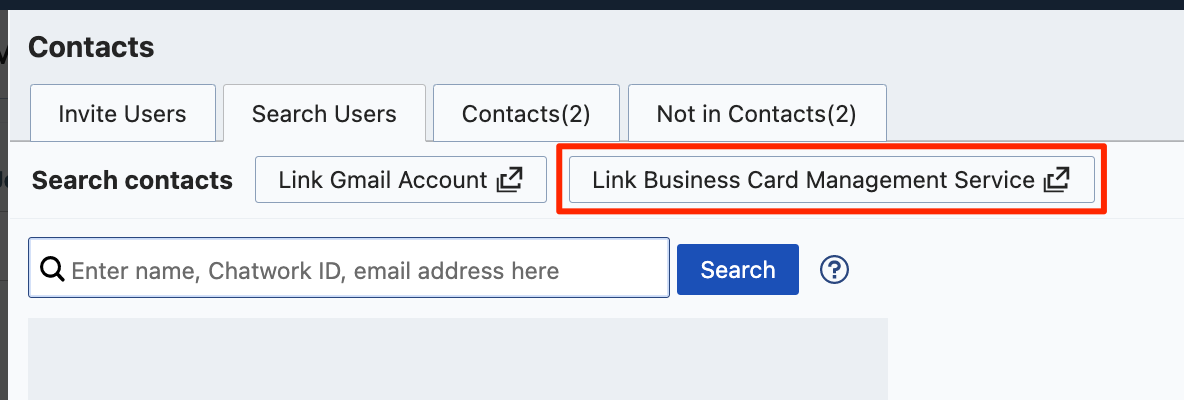Select the Contacts(2) tab
This screenshot has width=1184, height=400.
tap(526, 113)
